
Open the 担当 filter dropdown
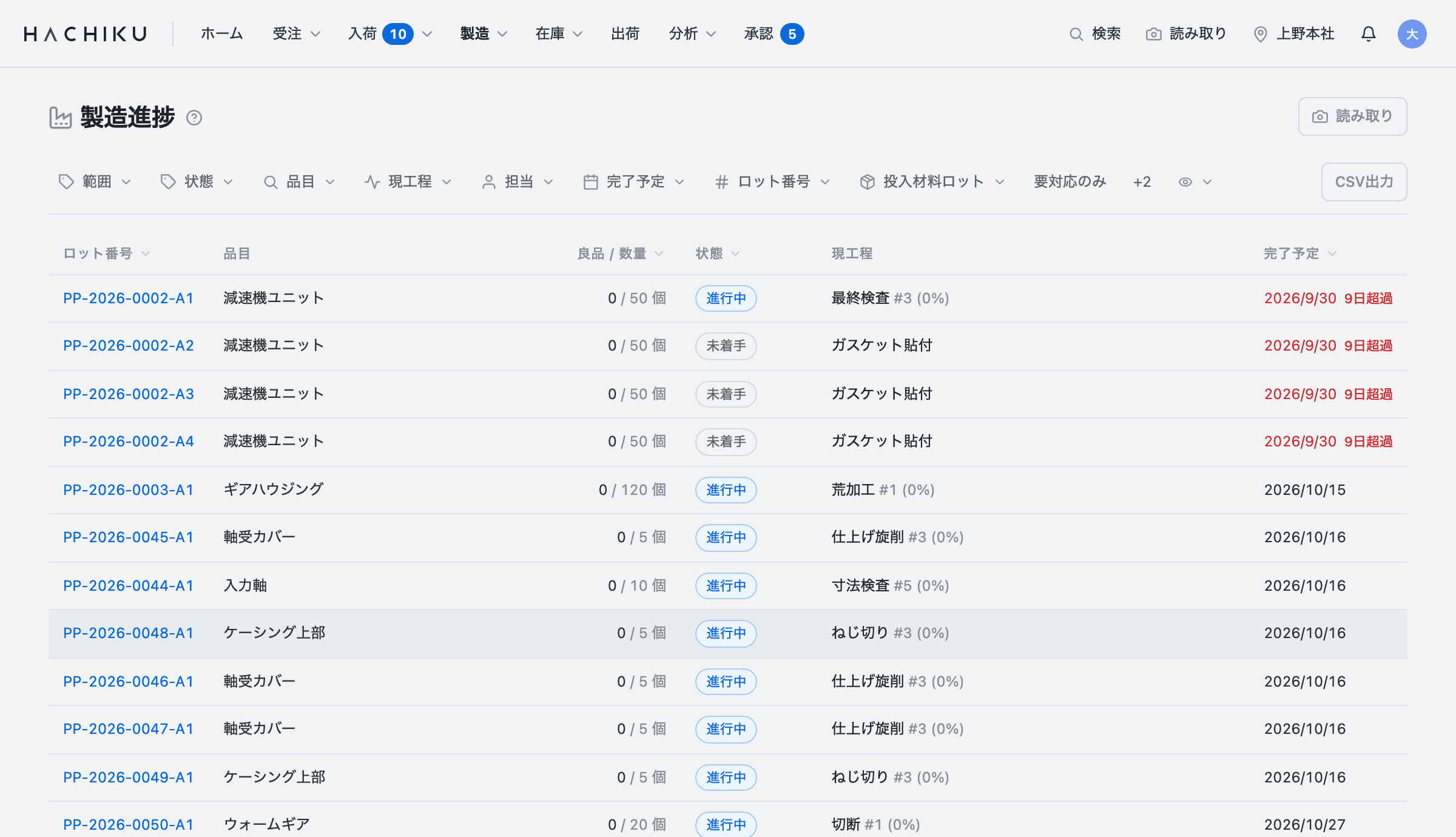coord(517,182)
